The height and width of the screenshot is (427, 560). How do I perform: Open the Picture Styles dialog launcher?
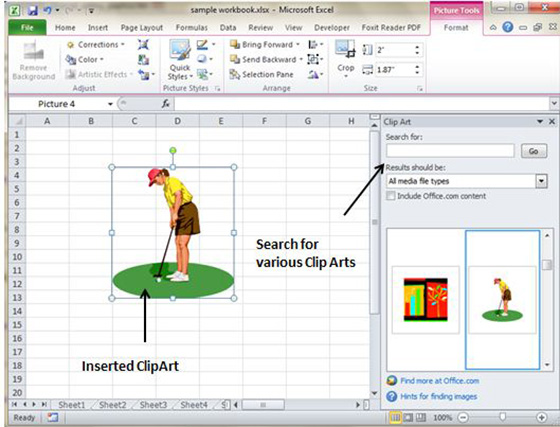tap(218, 89)
